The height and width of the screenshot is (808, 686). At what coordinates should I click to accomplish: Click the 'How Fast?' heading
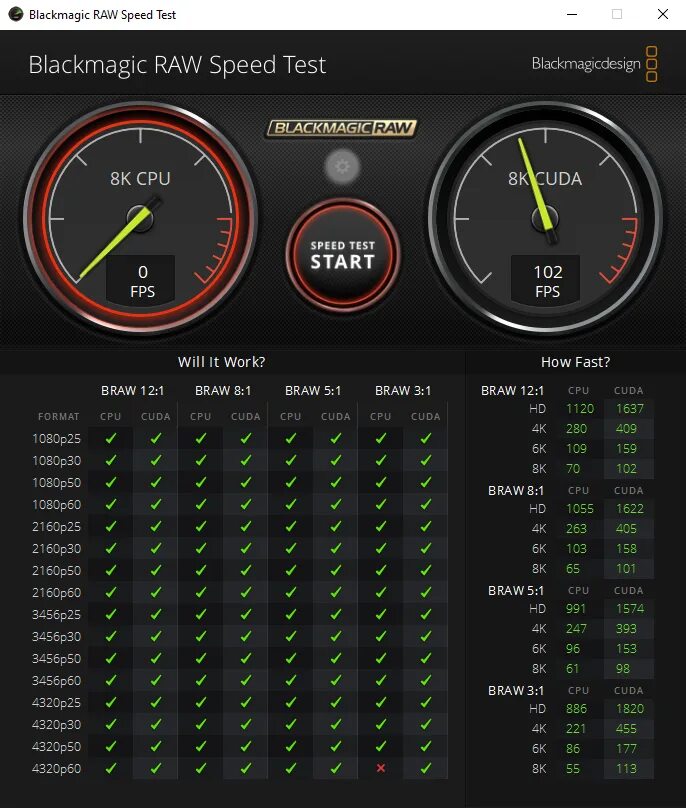[x=575, y=362]
